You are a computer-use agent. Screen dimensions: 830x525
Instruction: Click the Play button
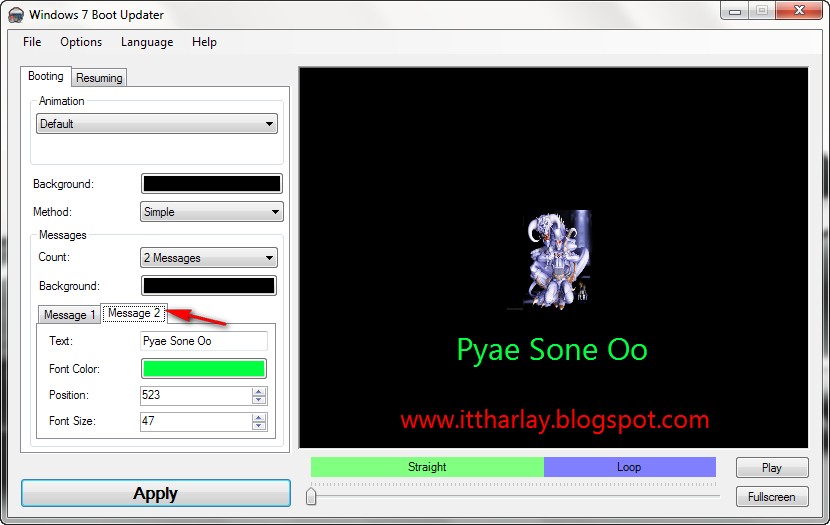(772, 468)
